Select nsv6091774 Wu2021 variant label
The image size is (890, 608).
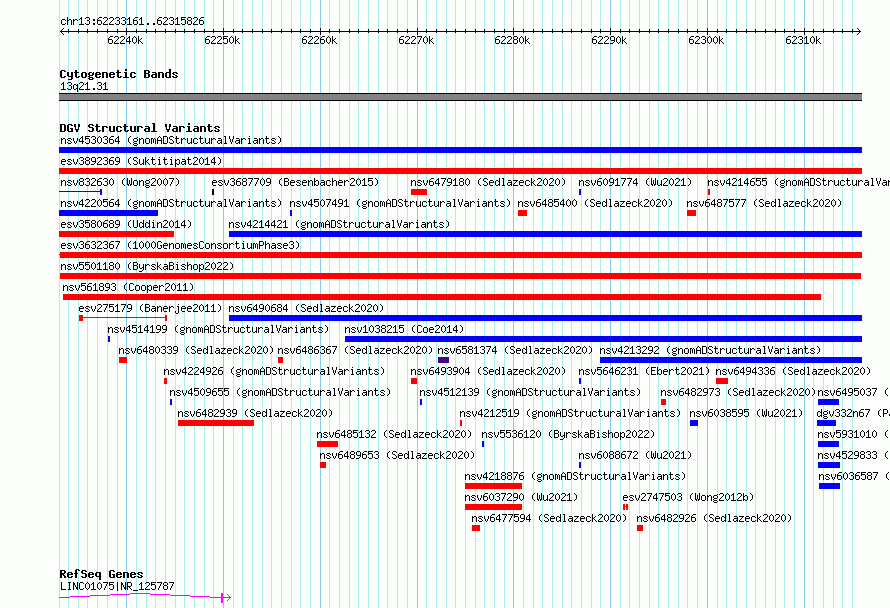pyautogui.click(x=635, y=182)
